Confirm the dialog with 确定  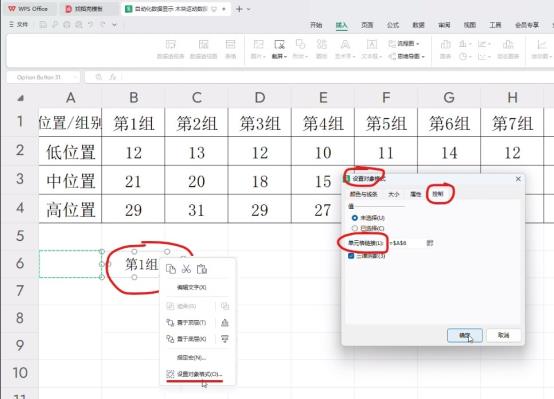click(465, 335)
